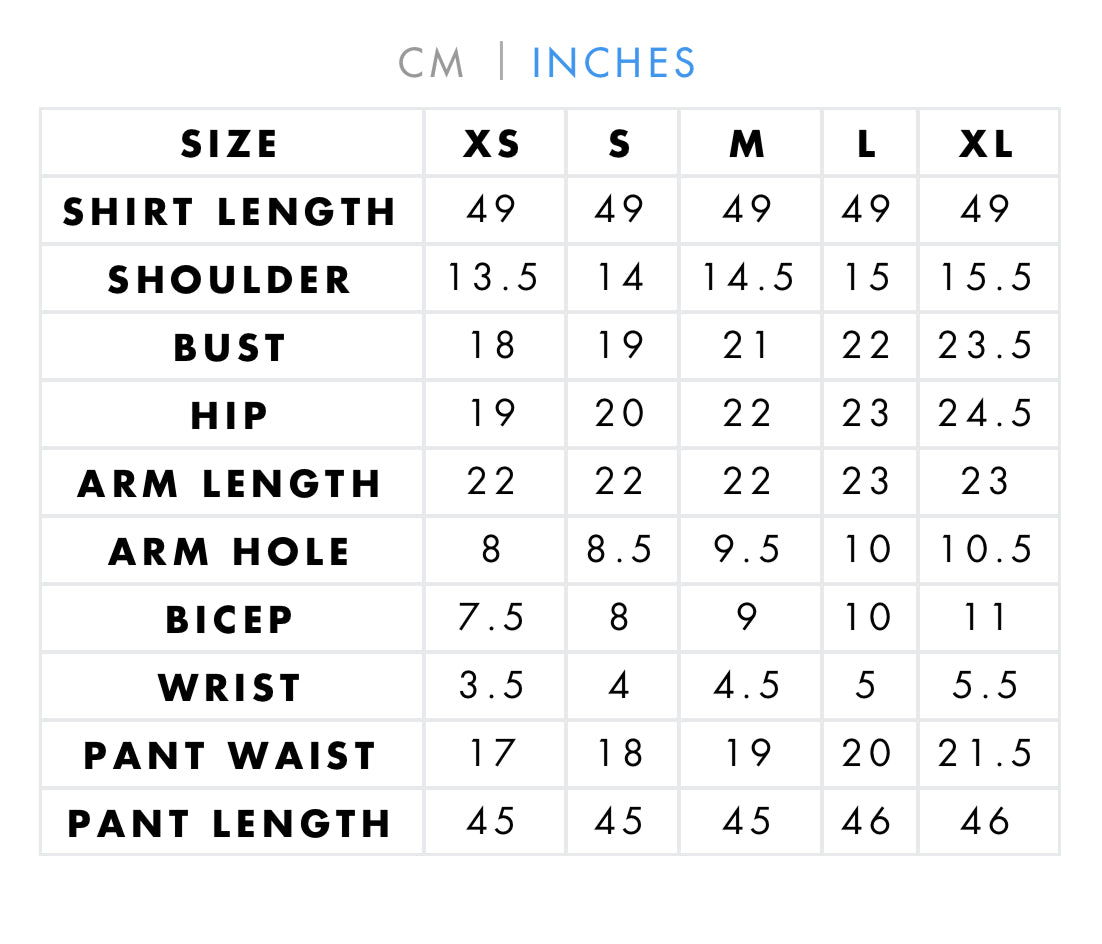Switch units to CM
This screenshot has width=1102, height=944.
point(431,63)
